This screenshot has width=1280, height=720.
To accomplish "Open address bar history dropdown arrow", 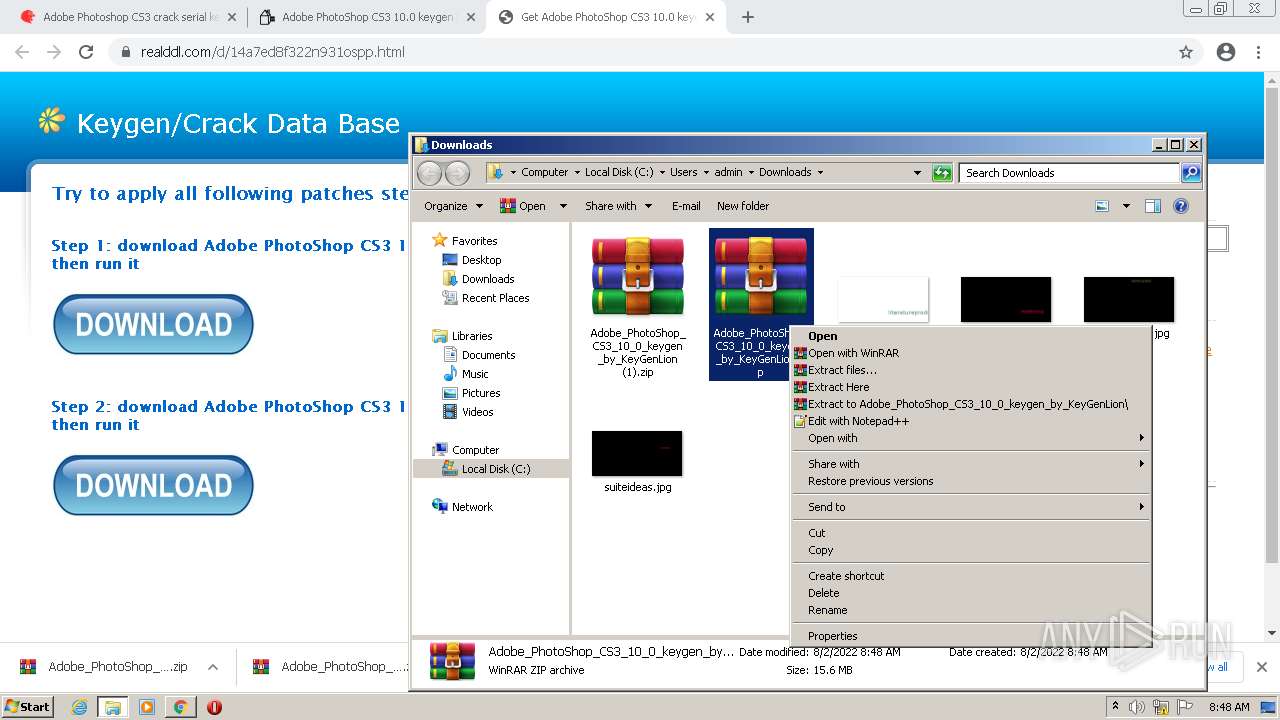I will [x=917, y=172].
